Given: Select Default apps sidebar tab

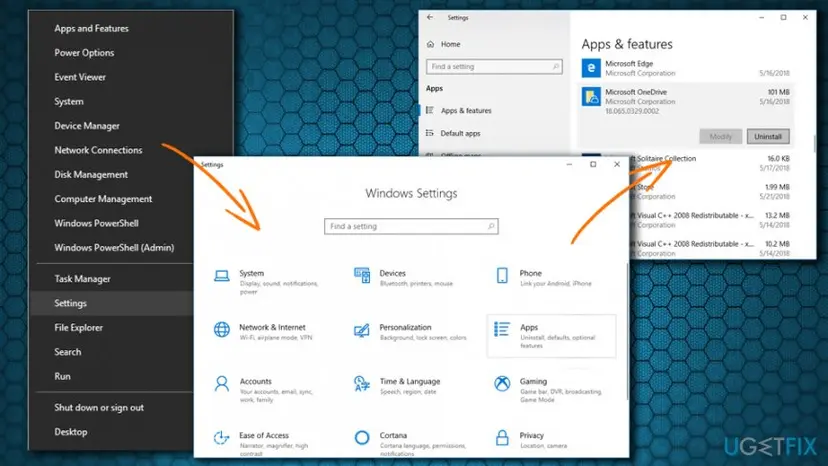Looking at the screenshot, I should (460, 133).
